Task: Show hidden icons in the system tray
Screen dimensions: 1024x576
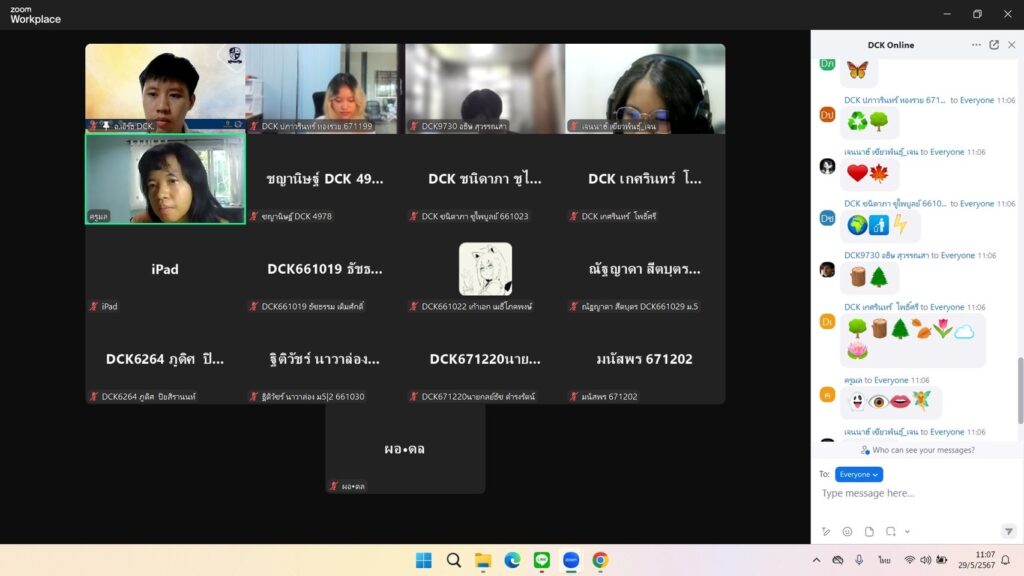Action: click(x=816, y=560)
